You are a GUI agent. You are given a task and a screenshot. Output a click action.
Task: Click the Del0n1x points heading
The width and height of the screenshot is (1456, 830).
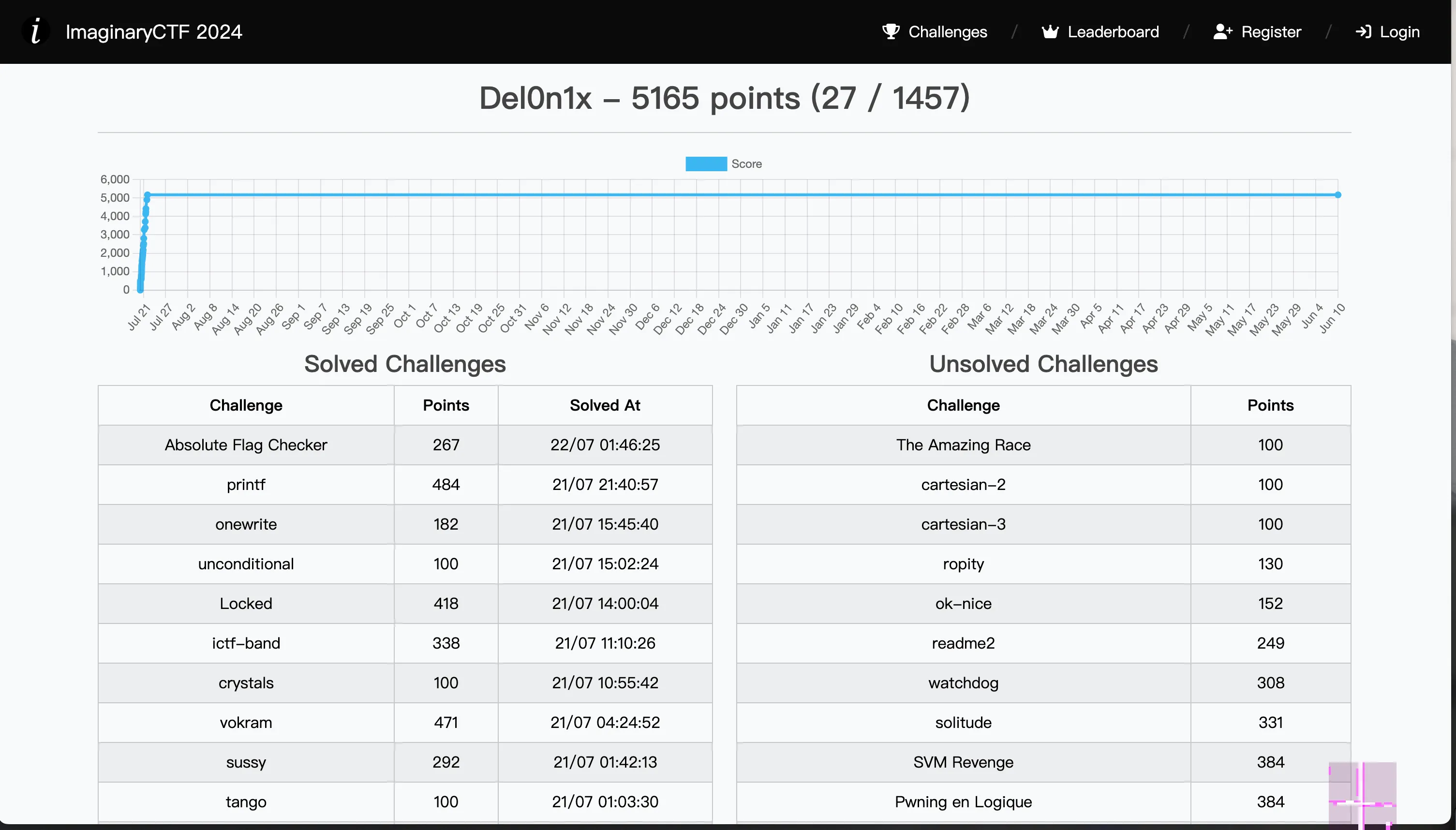pos(724,98)
